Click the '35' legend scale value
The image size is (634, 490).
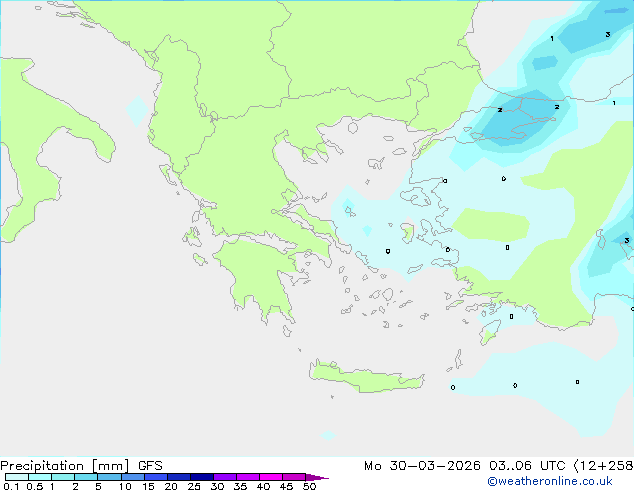(x=241, y=486)
